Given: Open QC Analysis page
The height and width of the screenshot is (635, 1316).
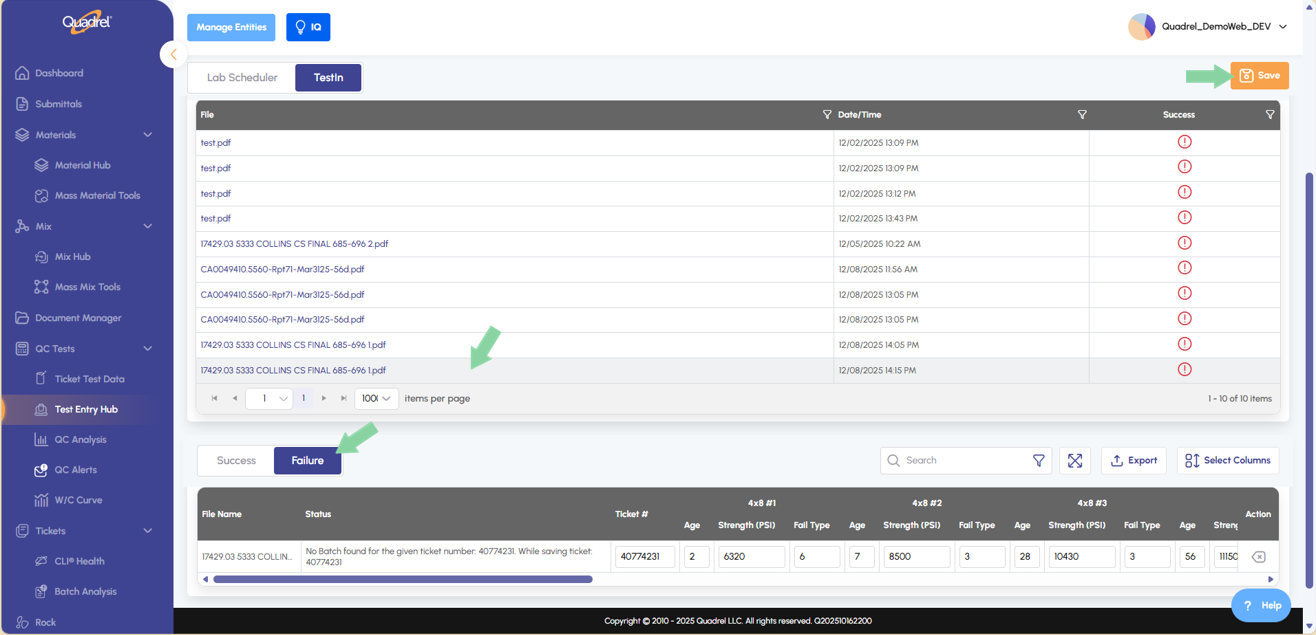Looking at the screenshot, I should pyautogui.click(x=80, y=440).
